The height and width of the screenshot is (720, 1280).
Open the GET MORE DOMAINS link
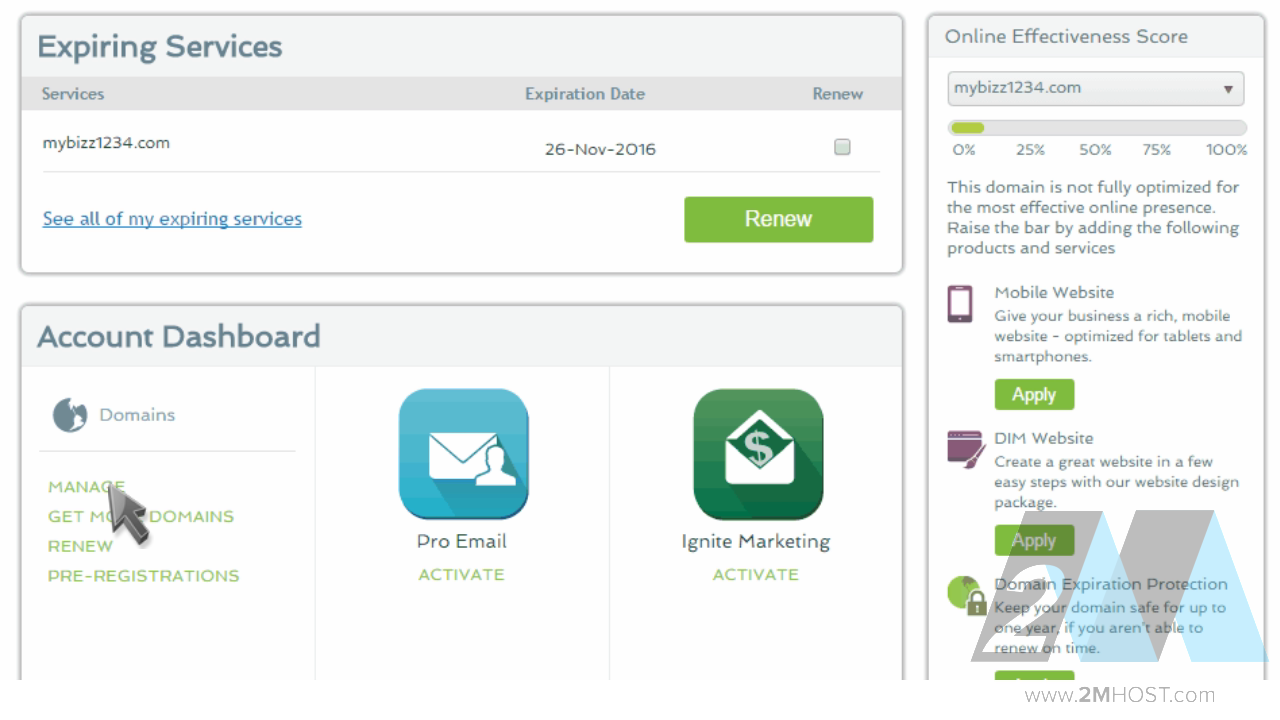click(x=141, y=517)
